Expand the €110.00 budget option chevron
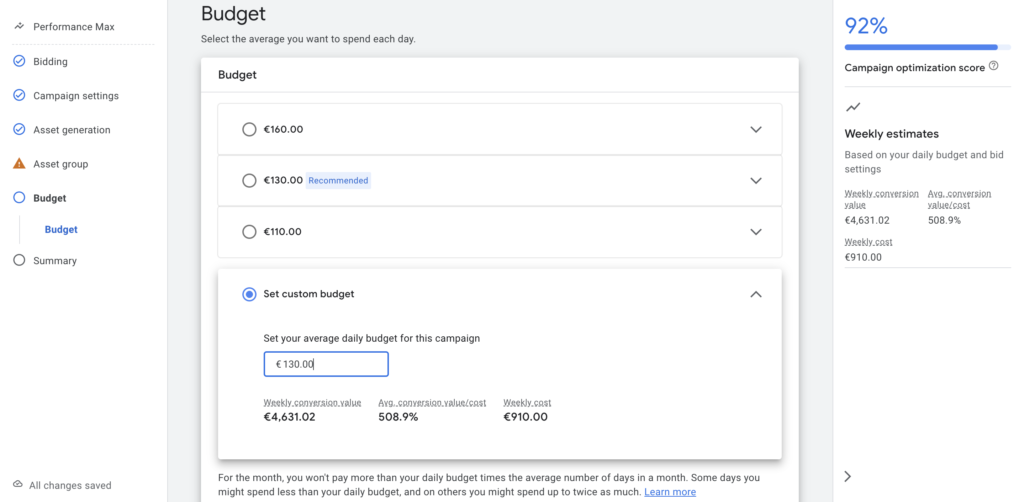The image size is (1024, 502). 756,232
